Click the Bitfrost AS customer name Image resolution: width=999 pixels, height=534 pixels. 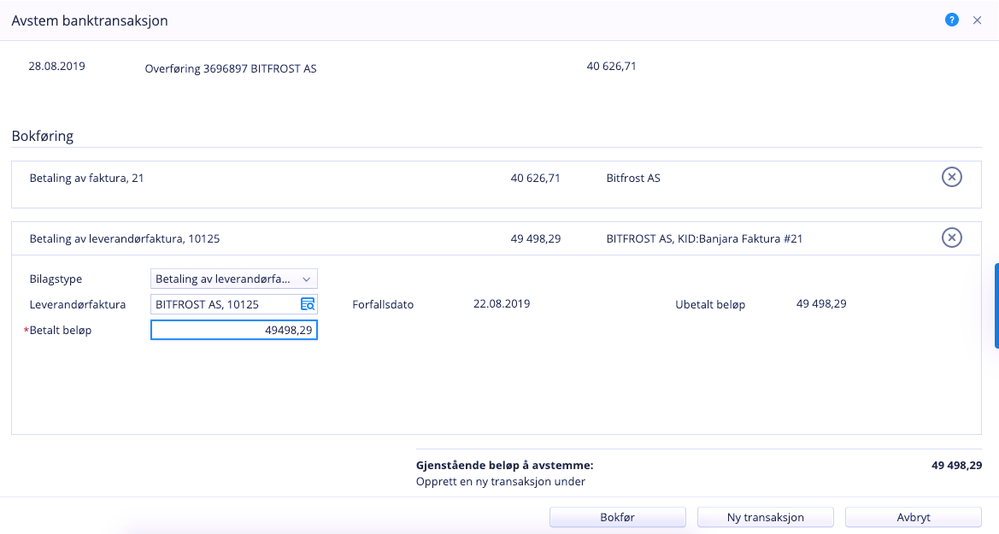tap(633, 178)
